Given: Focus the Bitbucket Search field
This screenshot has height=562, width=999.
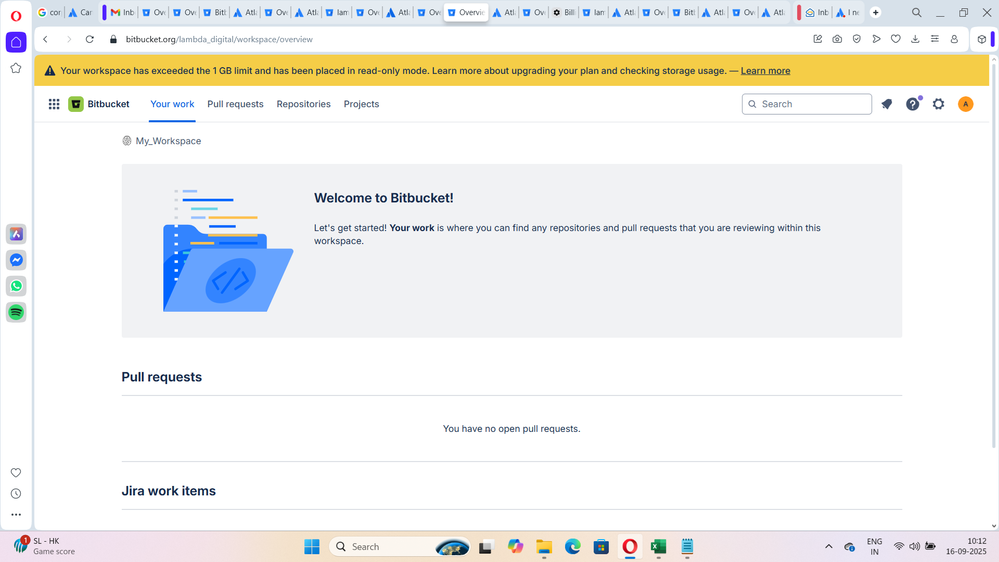Looking at the screenshot, I should point(807,104).
